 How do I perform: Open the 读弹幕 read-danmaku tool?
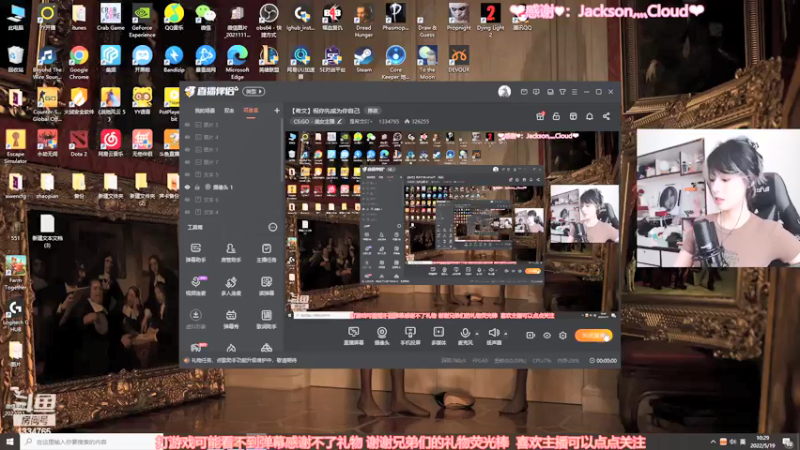[266, 286]
